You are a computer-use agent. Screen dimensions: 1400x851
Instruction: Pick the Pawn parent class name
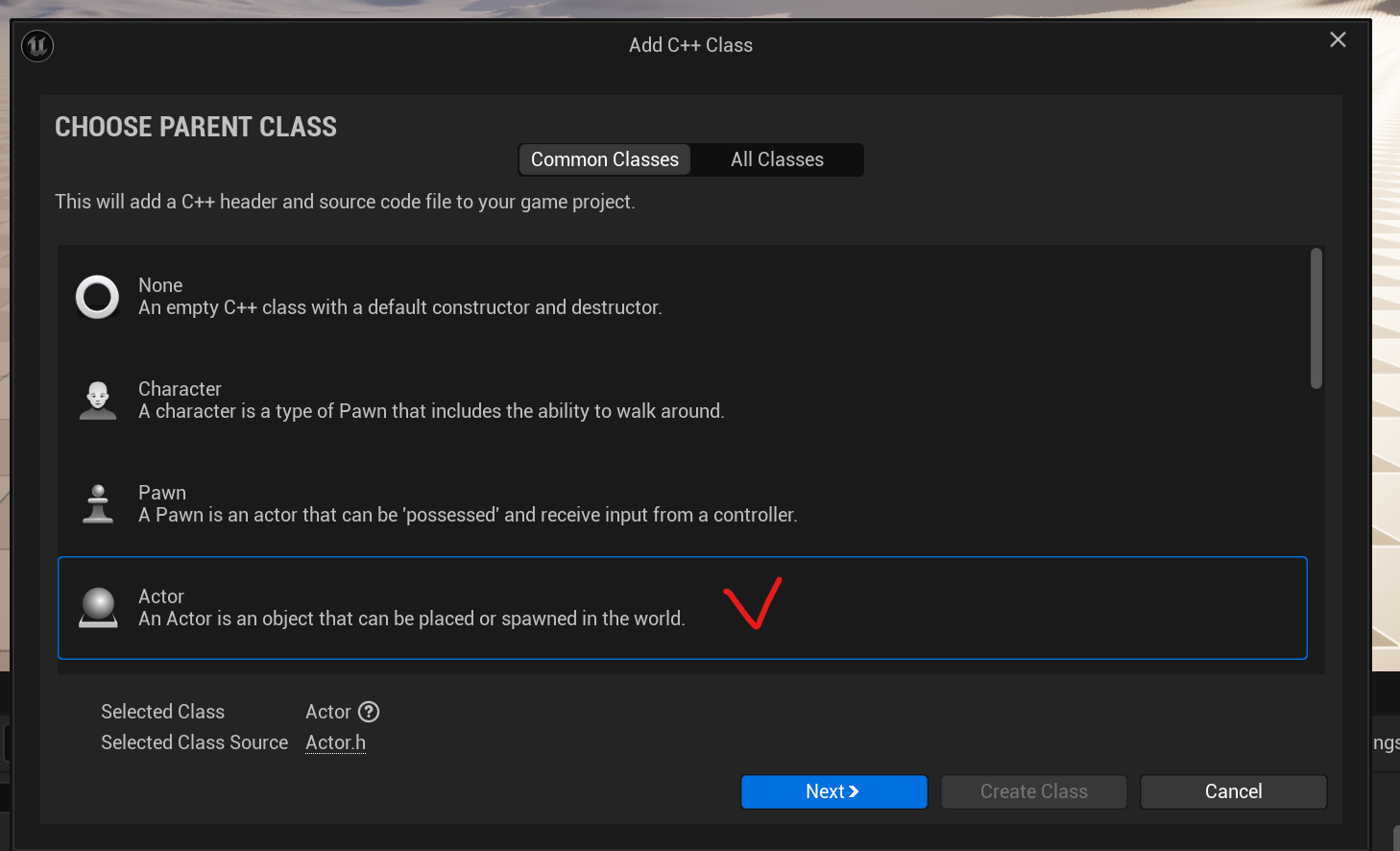click(x=162, y=493)
